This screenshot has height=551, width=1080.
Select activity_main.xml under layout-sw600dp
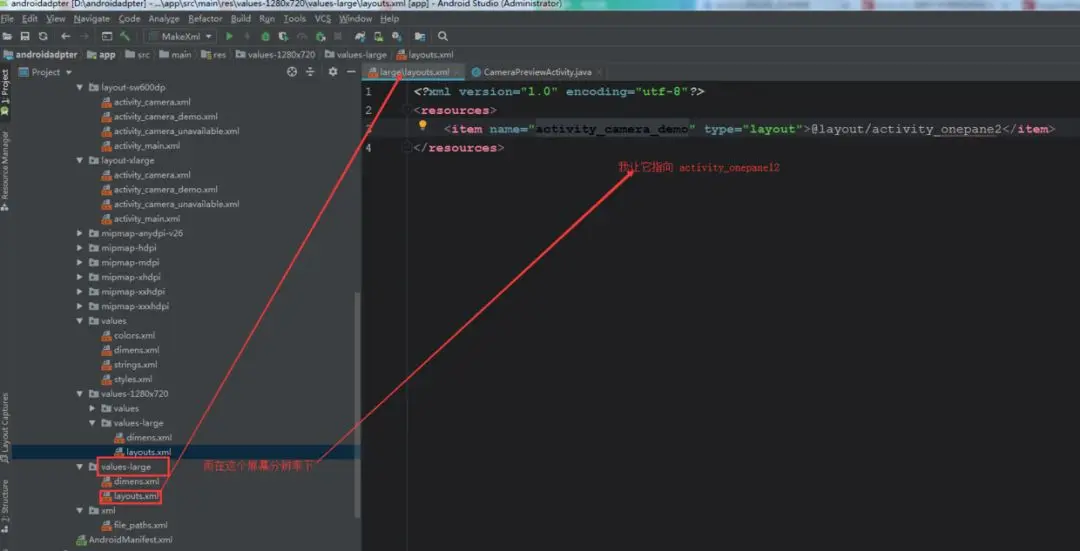pos(141,146)
